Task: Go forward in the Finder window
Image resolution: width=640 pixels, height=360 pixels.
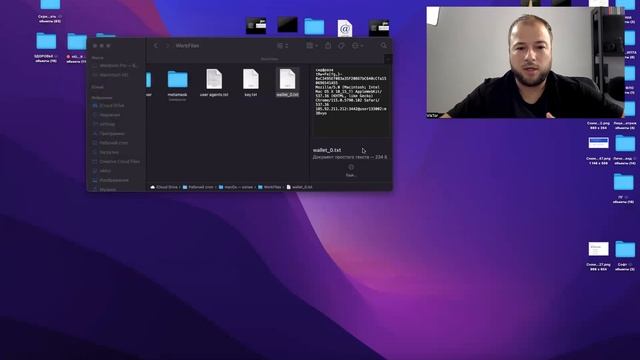Action: [167, 46]
